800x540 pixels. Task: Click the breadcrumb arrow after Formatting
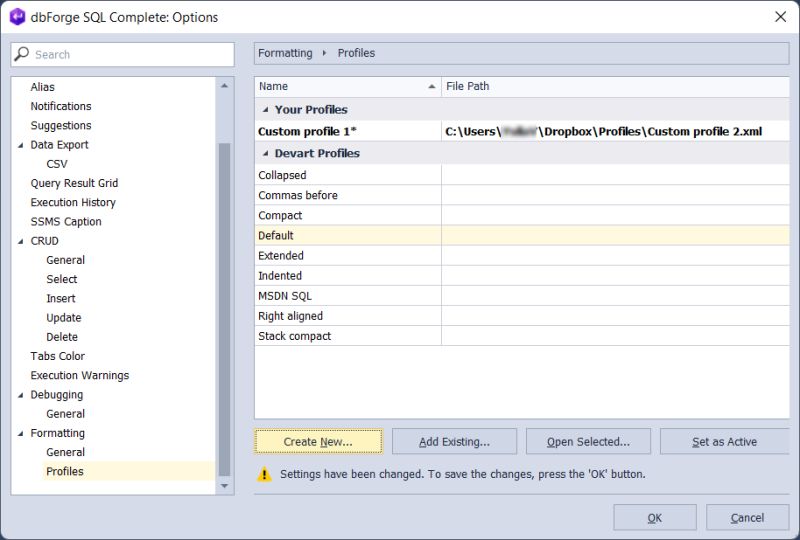(324, 53)
